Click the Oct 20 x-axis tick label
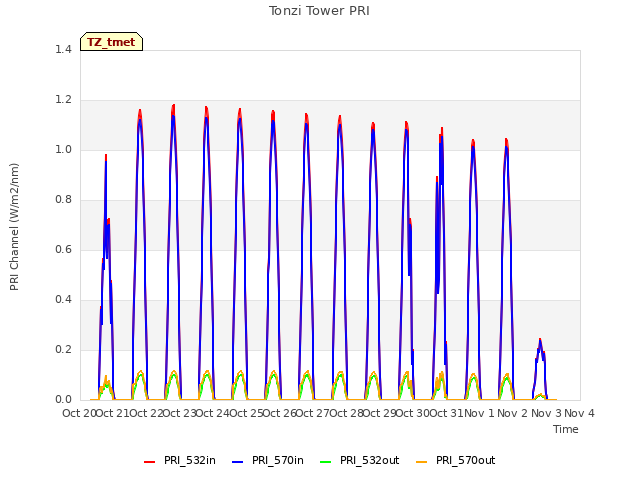This screenshot has height=480, width=640. (x=79, y=413)
